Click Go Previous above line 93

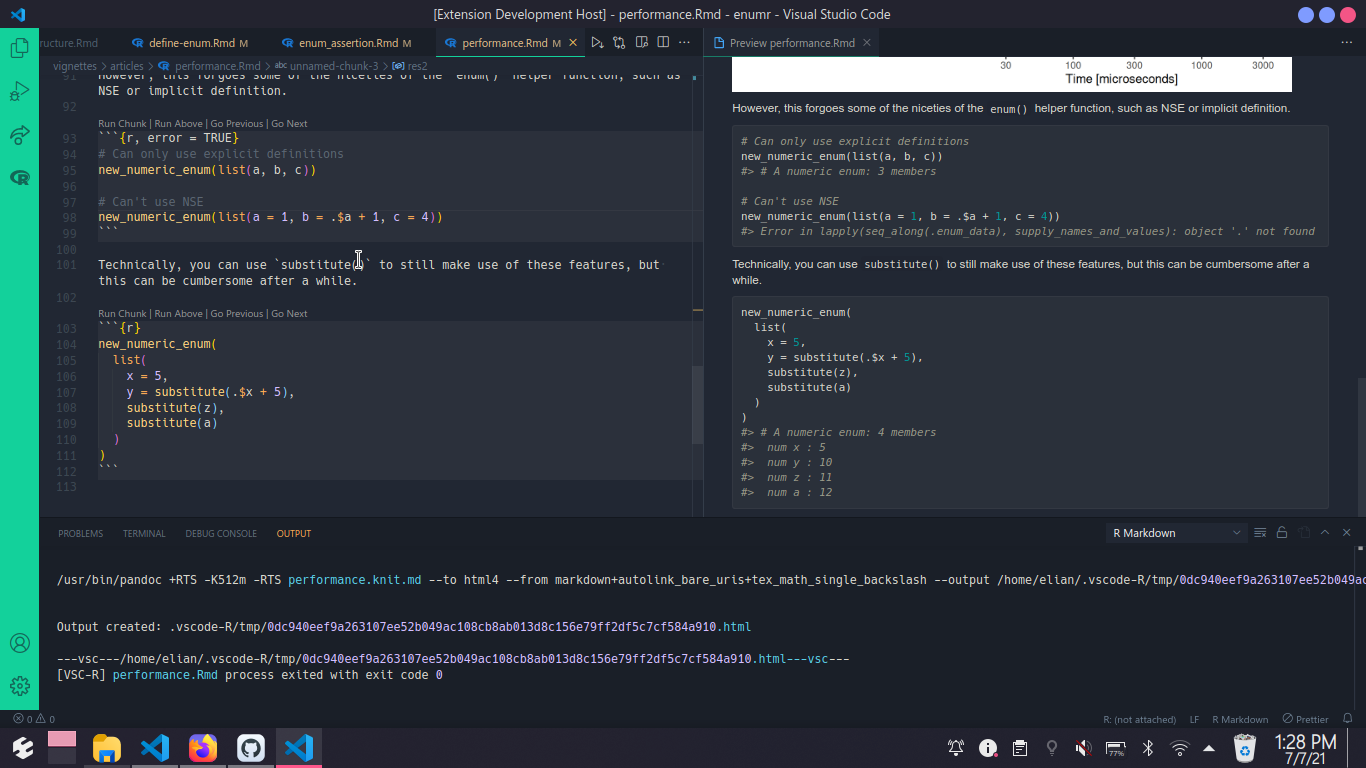tap(236, 124)
